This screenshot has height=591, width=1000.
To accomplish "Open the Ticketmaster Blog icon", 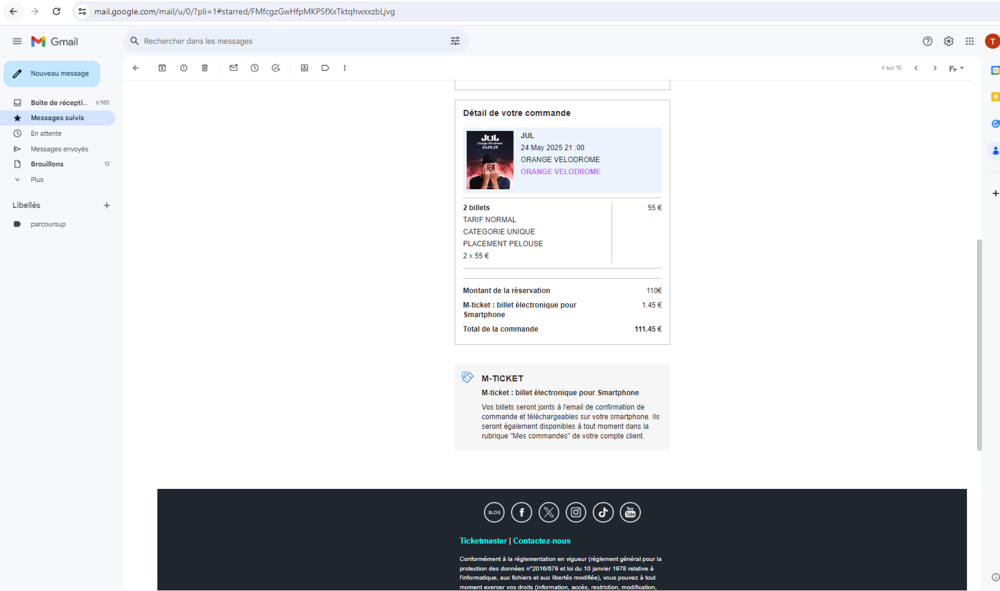I will pos(494,512).
